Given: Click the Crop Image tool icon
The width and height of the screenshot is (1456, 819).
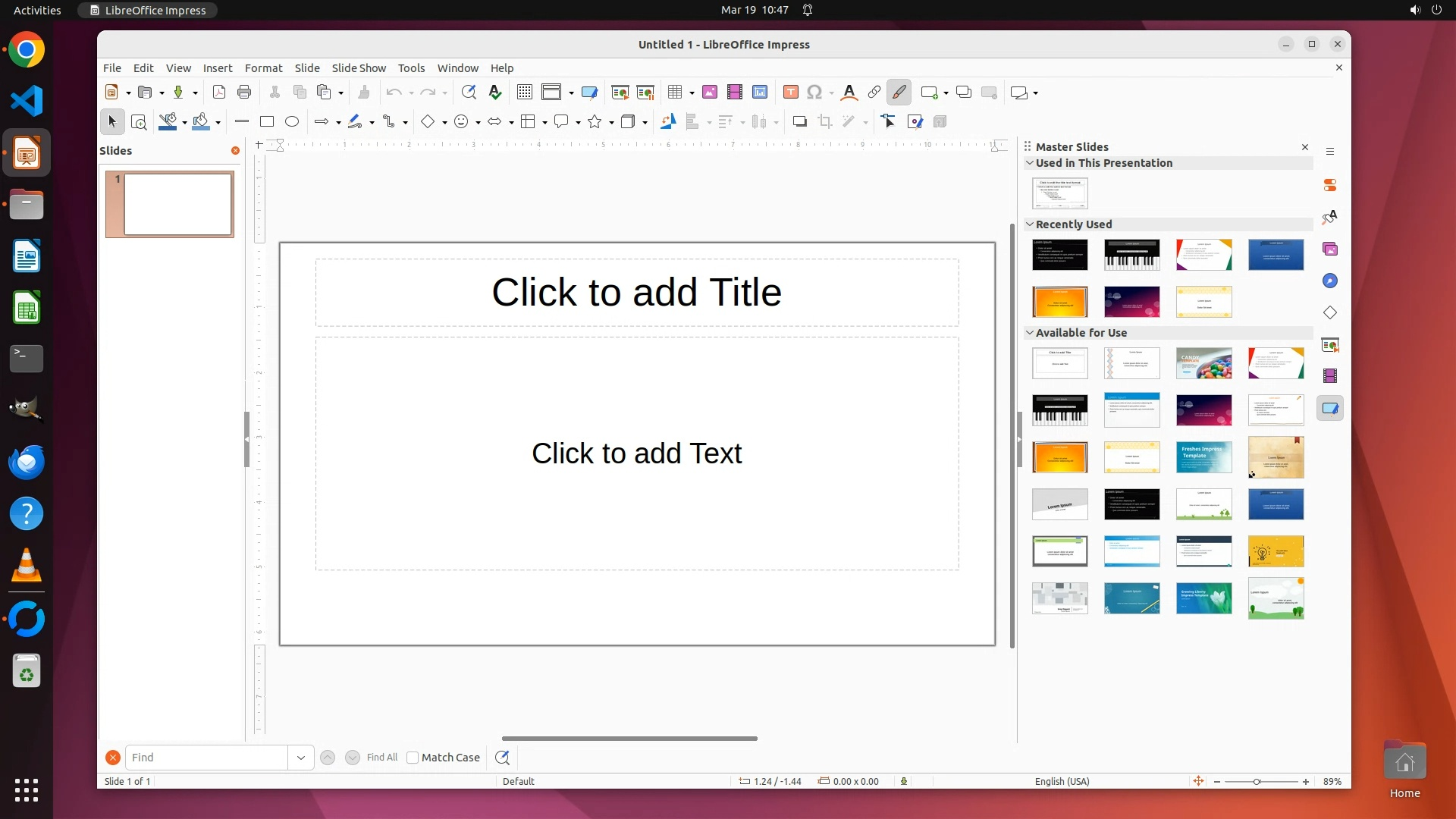Looking at the screenshot, I should (825, 121).
